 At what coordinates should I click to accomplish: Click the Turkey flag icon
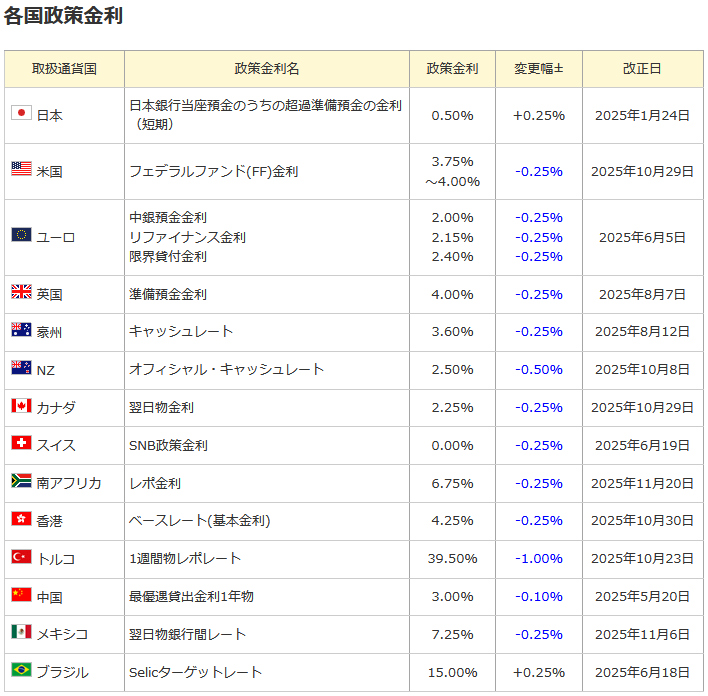click(21, 557)
